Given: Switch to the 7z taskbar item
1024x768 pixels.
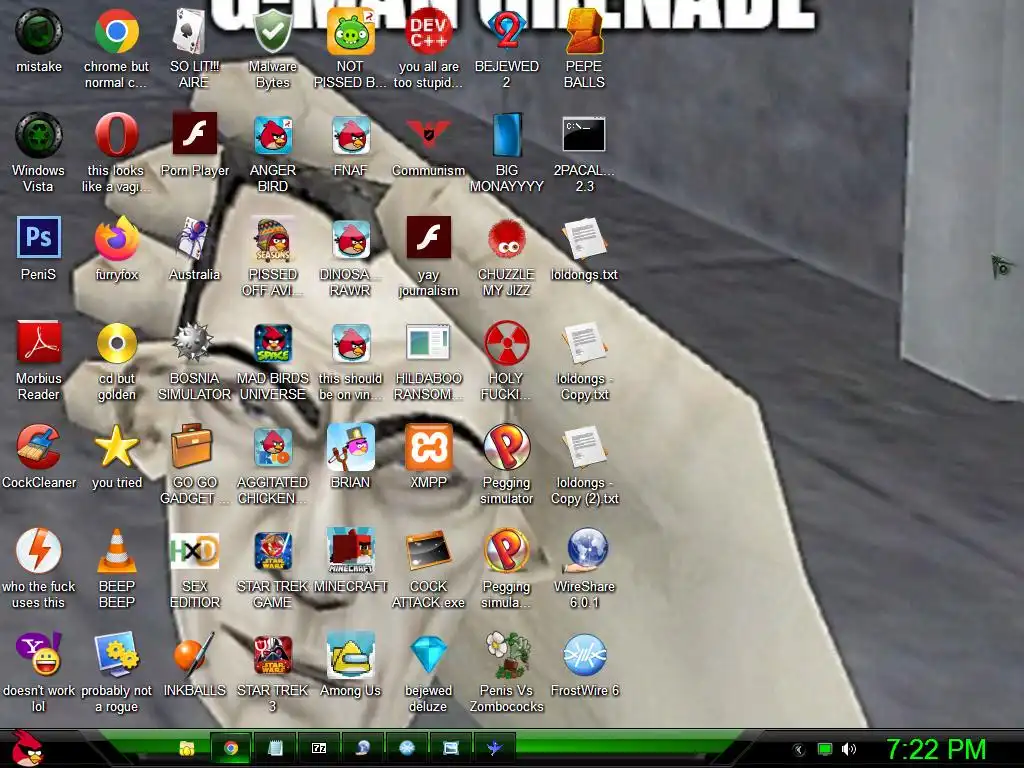Looking at the screenshot, I should pyautogui.click(x=319, y=748).
